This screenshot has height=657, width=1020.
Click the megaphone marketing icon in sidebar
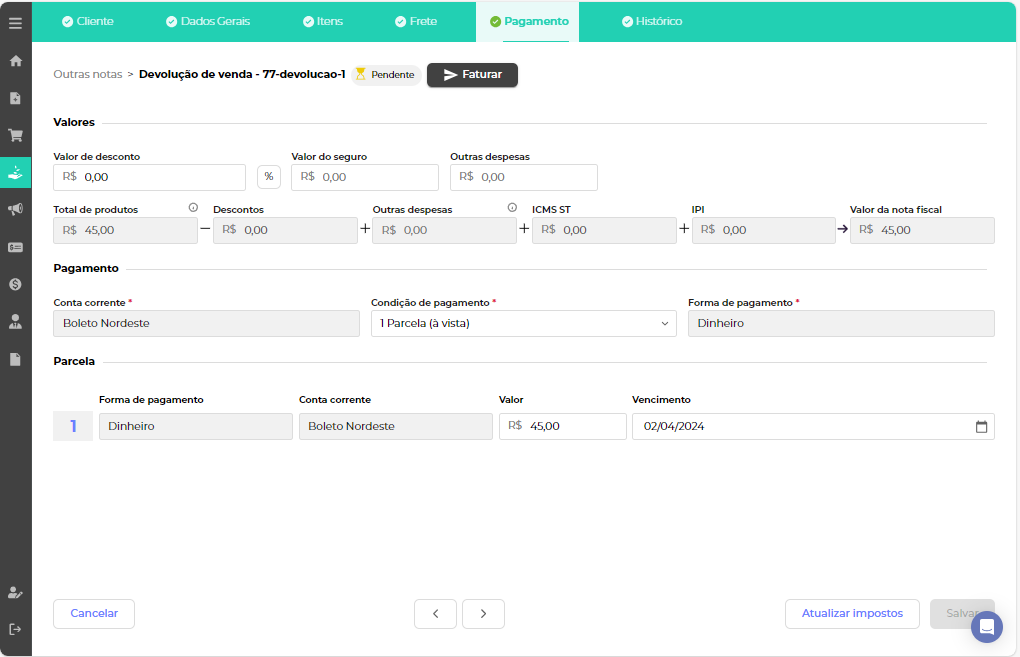coord(15,209)
